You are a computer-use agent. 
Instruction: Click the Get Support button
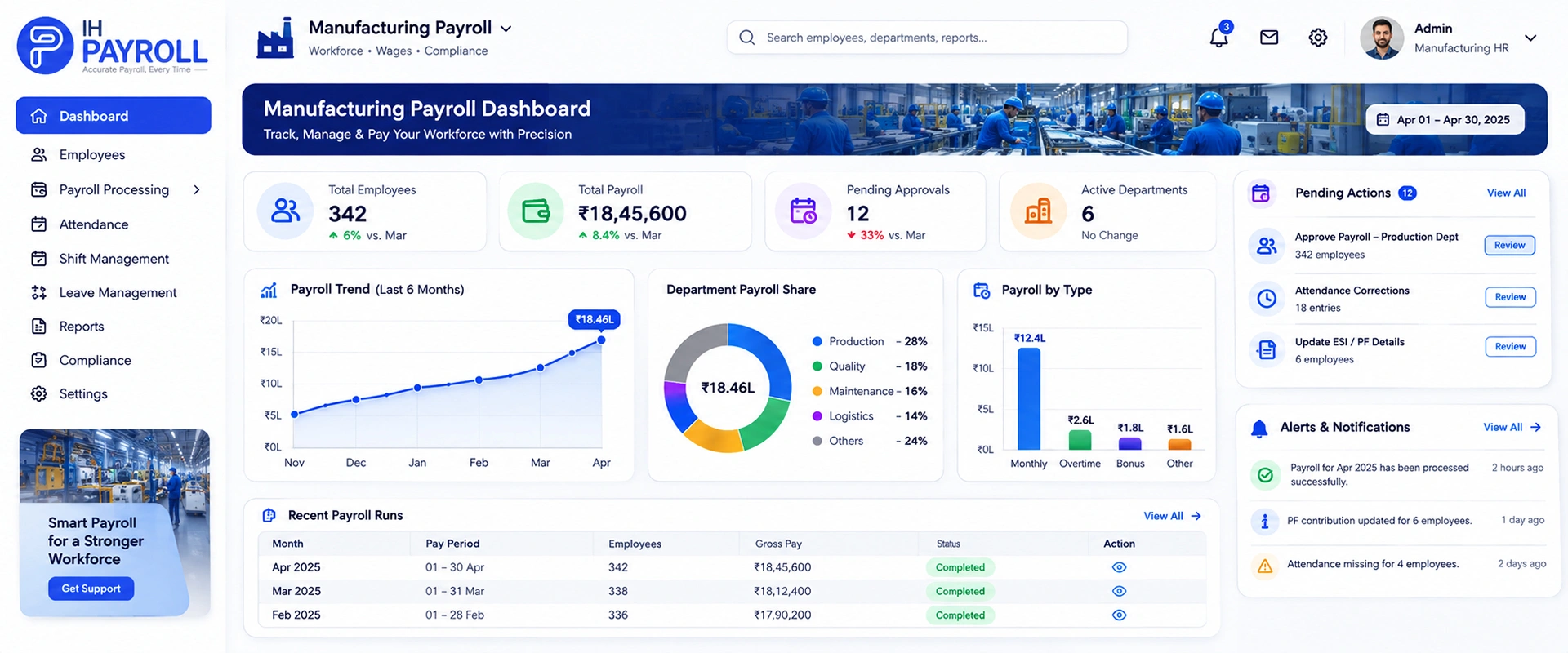pos(91,589)
